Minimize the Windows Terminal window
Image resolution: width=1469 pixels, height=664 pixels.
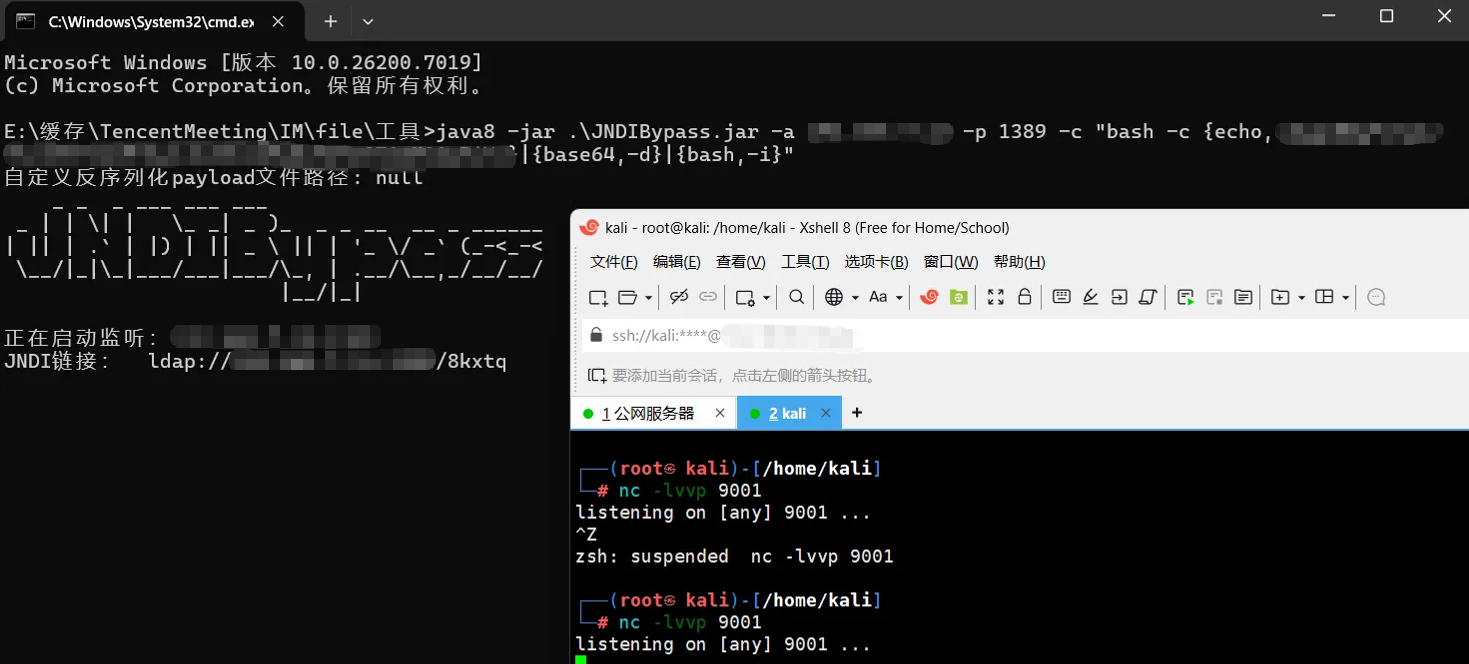tap(1328, 16)
